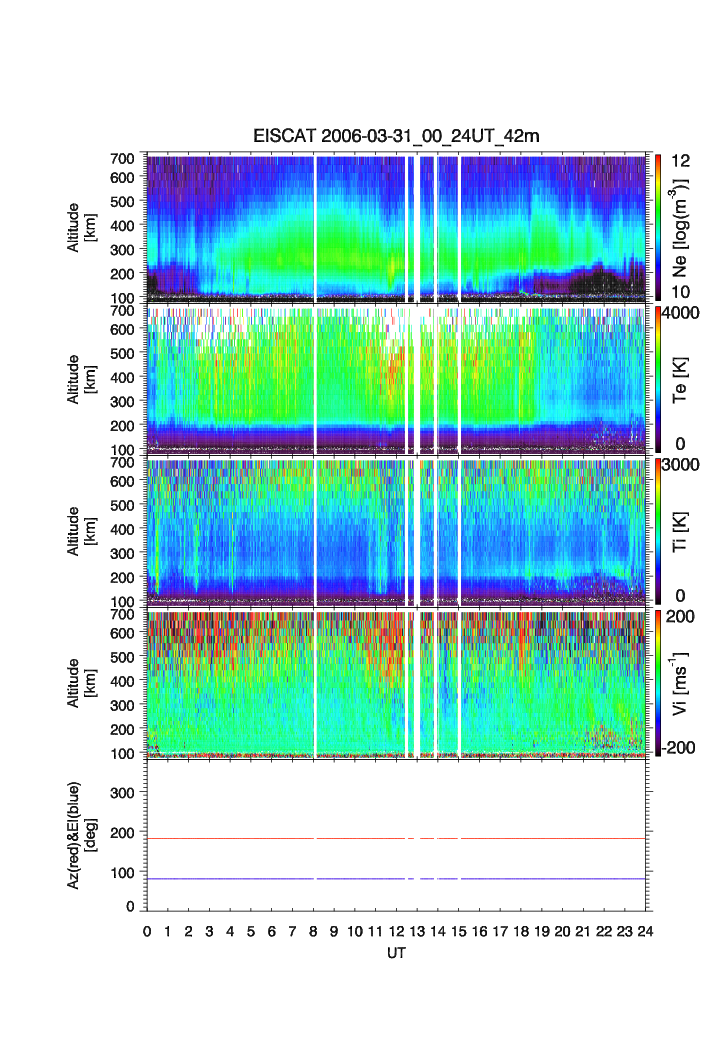
Task: Click hour 18 on the UT axis
Action: point(521,932)
